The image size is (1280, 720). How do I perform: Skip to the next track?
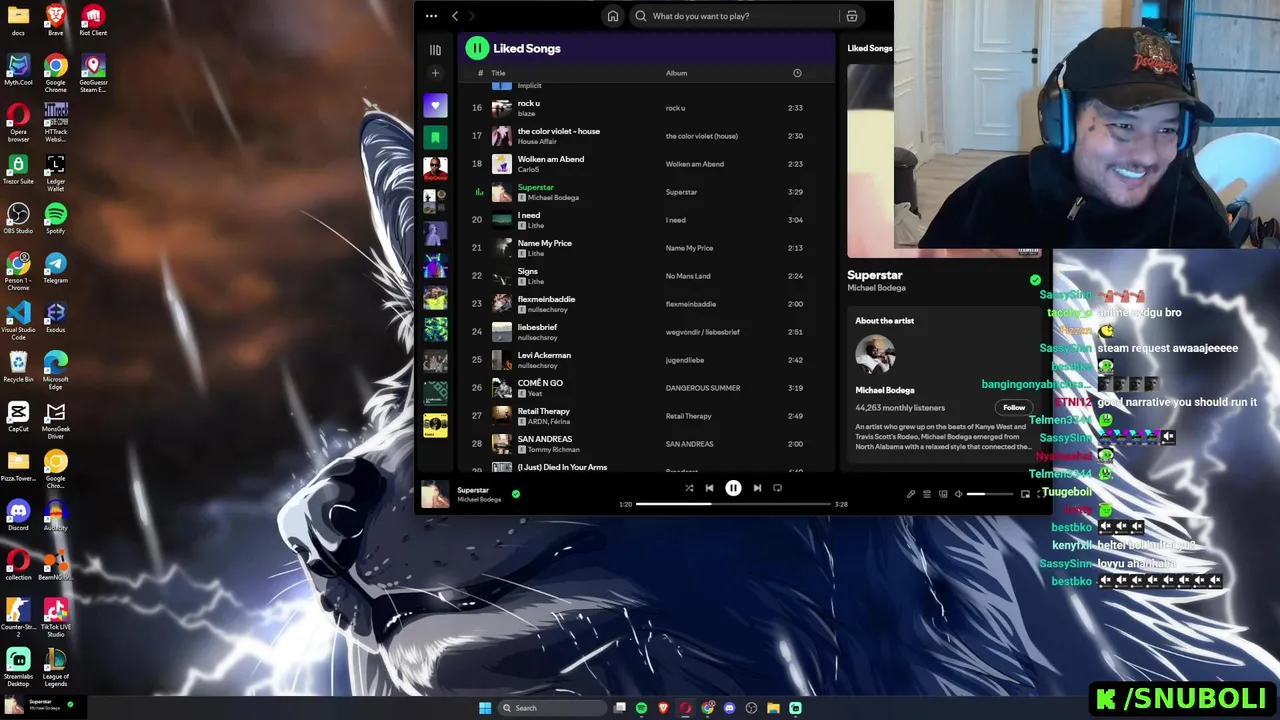tap(757, 488)
